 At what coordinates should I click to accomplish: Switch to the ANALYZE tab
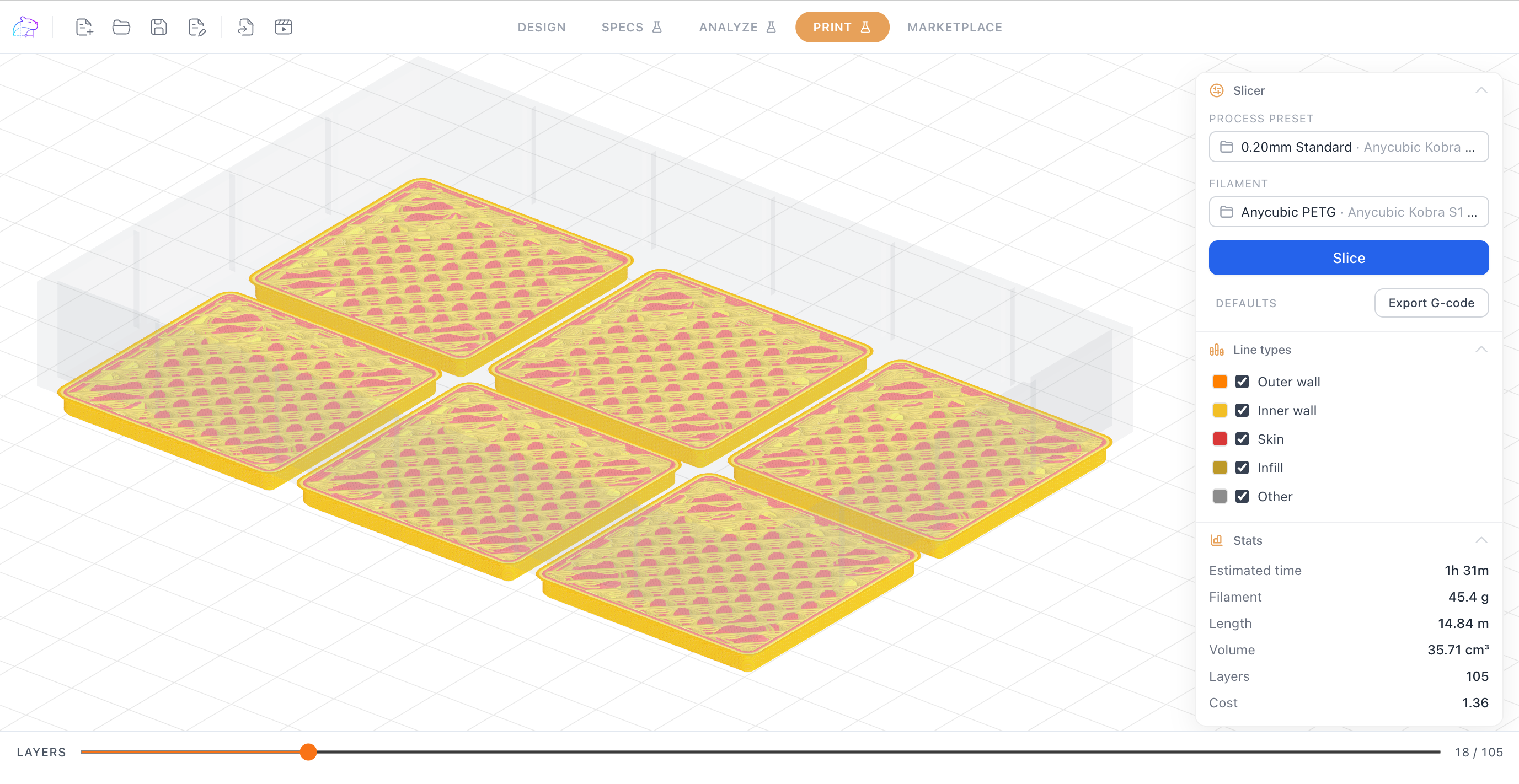[737, 27]
